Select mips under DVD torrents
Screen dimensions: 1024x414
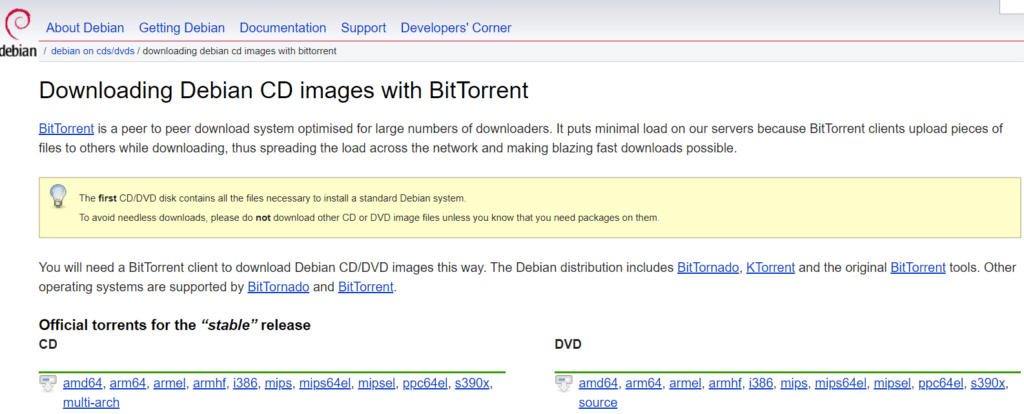click(794, 384)
